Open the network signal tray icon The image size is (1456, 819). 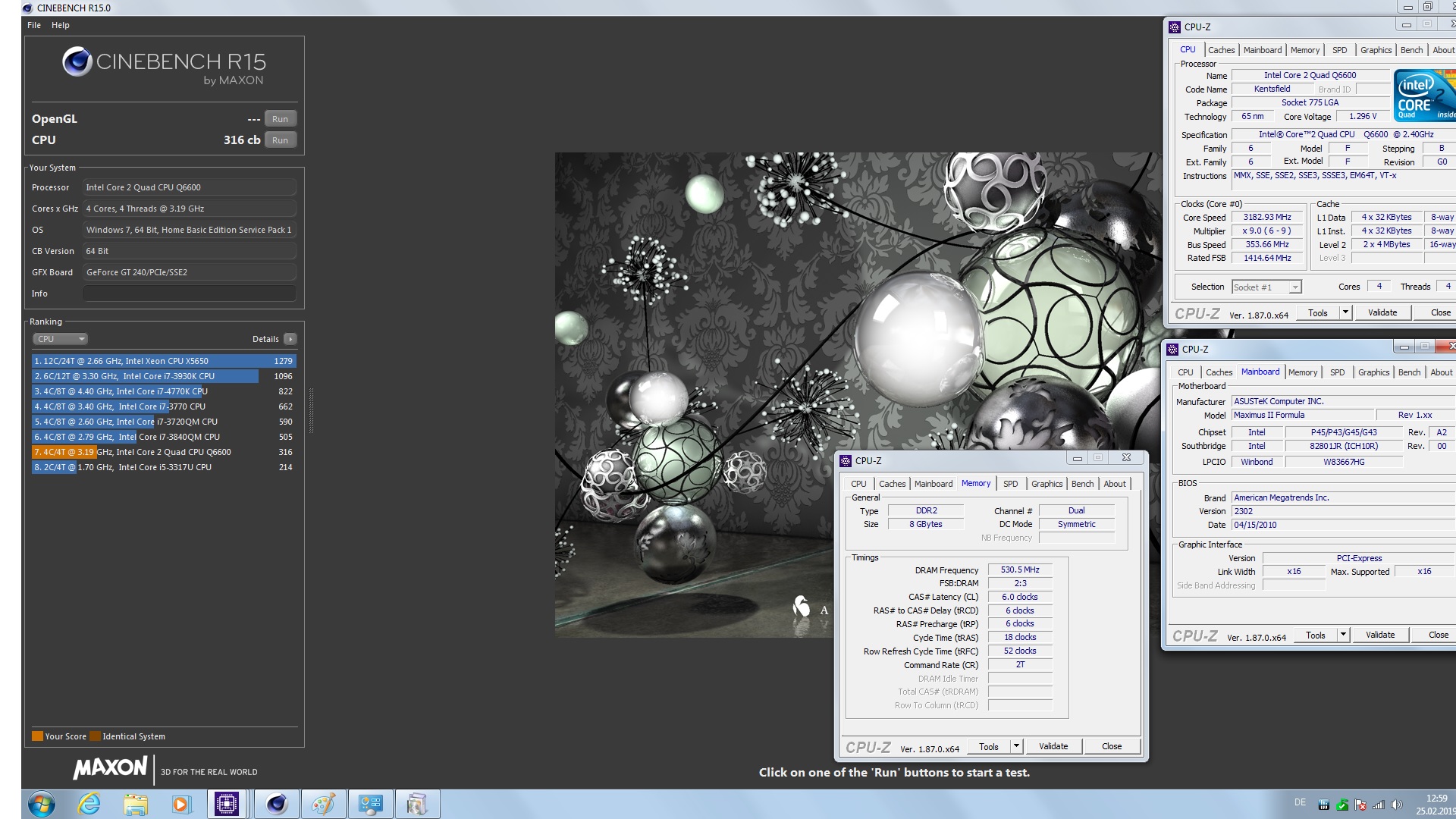pyautogui.click(x=1379, y=805)
